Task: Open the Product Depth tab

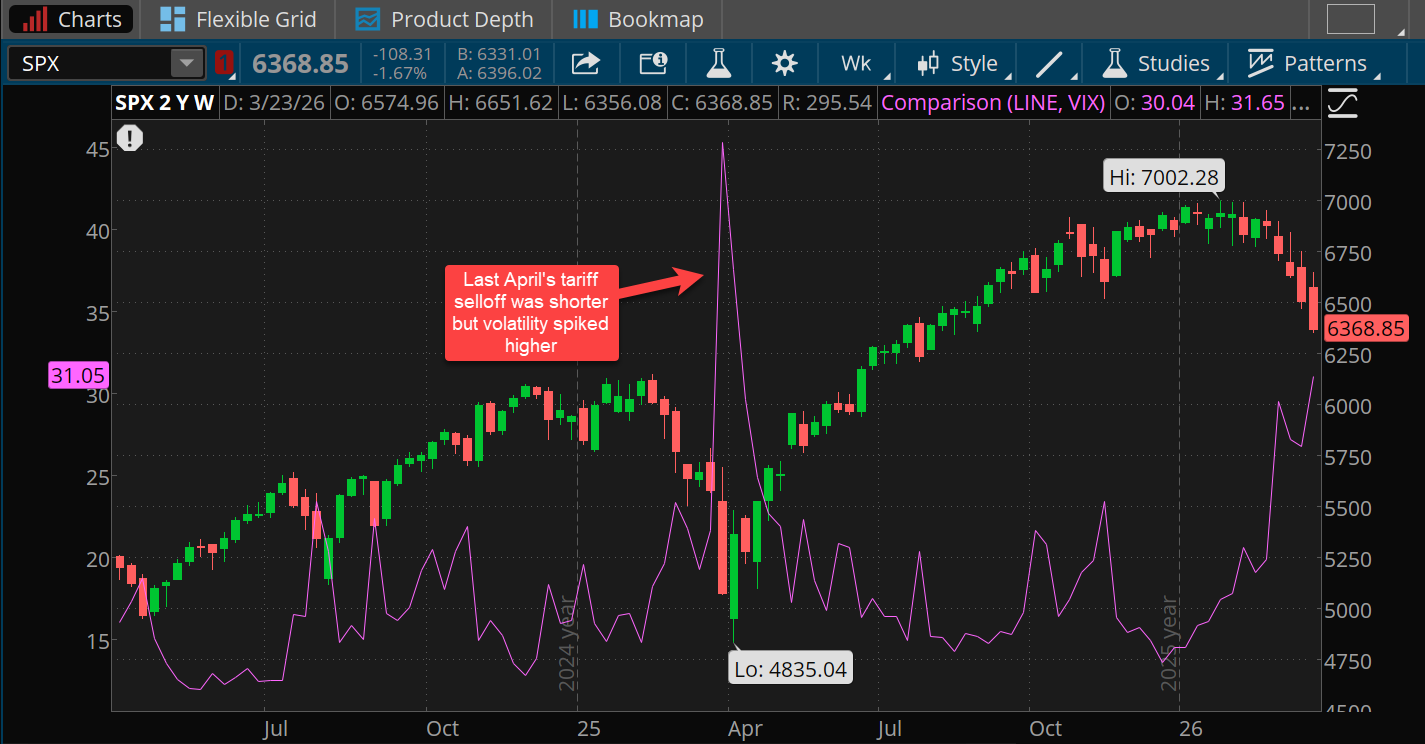Action: pos(443,19)
